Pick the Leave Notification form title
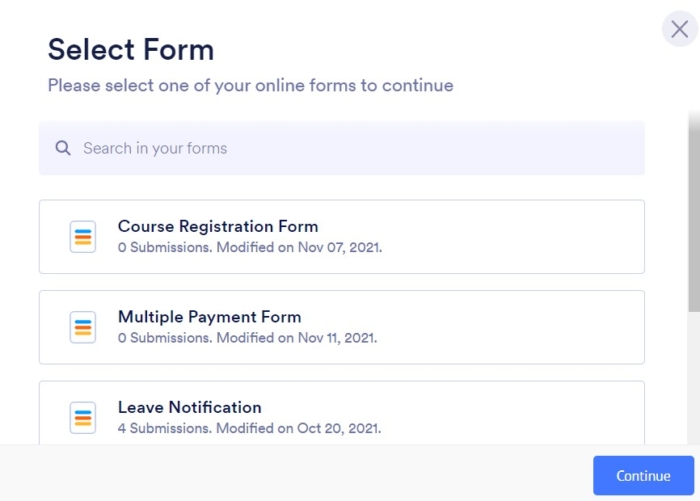The height and width of the screenshot is (501, 700). point(189,407)
